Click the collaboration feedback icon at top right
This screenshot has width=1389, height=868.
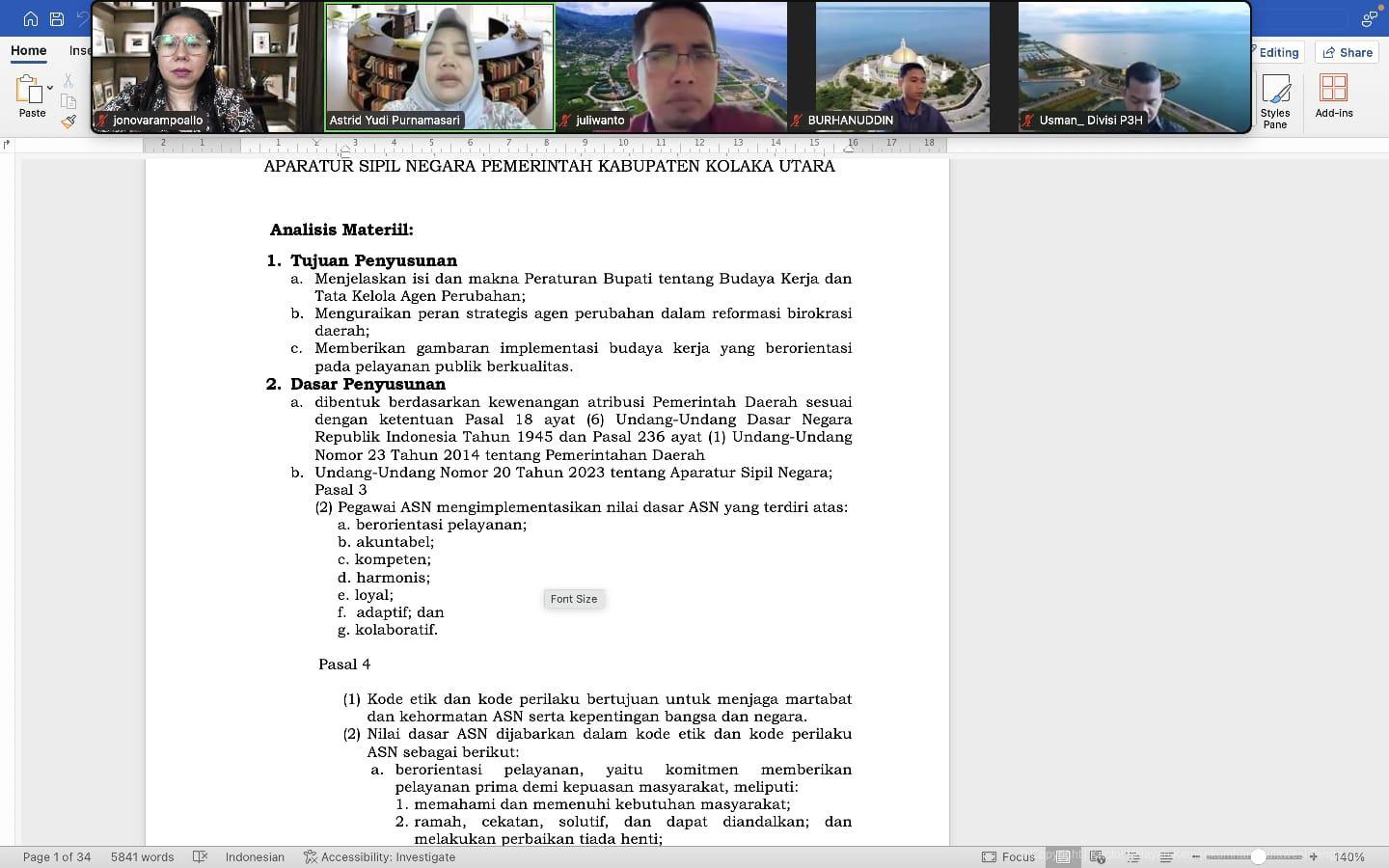coord(1369,19)
